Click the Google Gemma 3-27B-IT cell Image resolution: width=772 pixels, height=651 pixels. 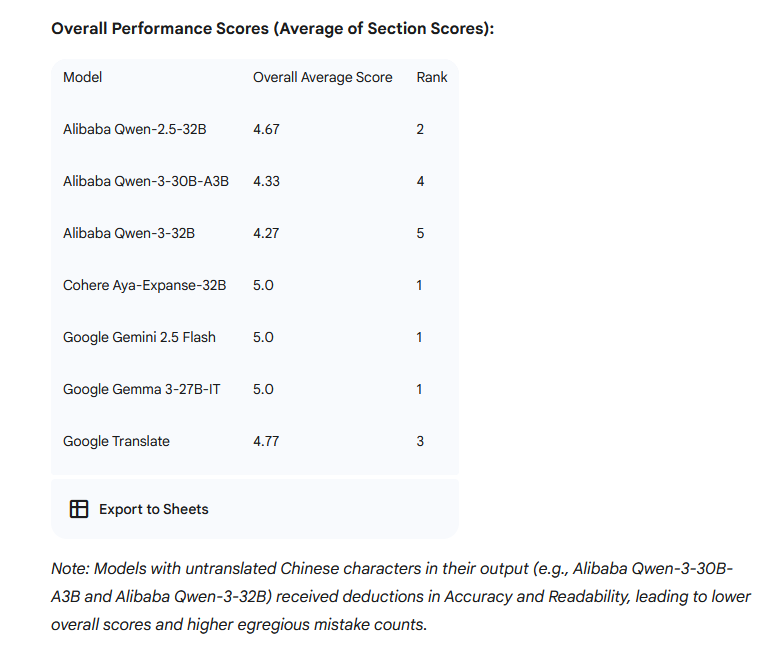141,389
